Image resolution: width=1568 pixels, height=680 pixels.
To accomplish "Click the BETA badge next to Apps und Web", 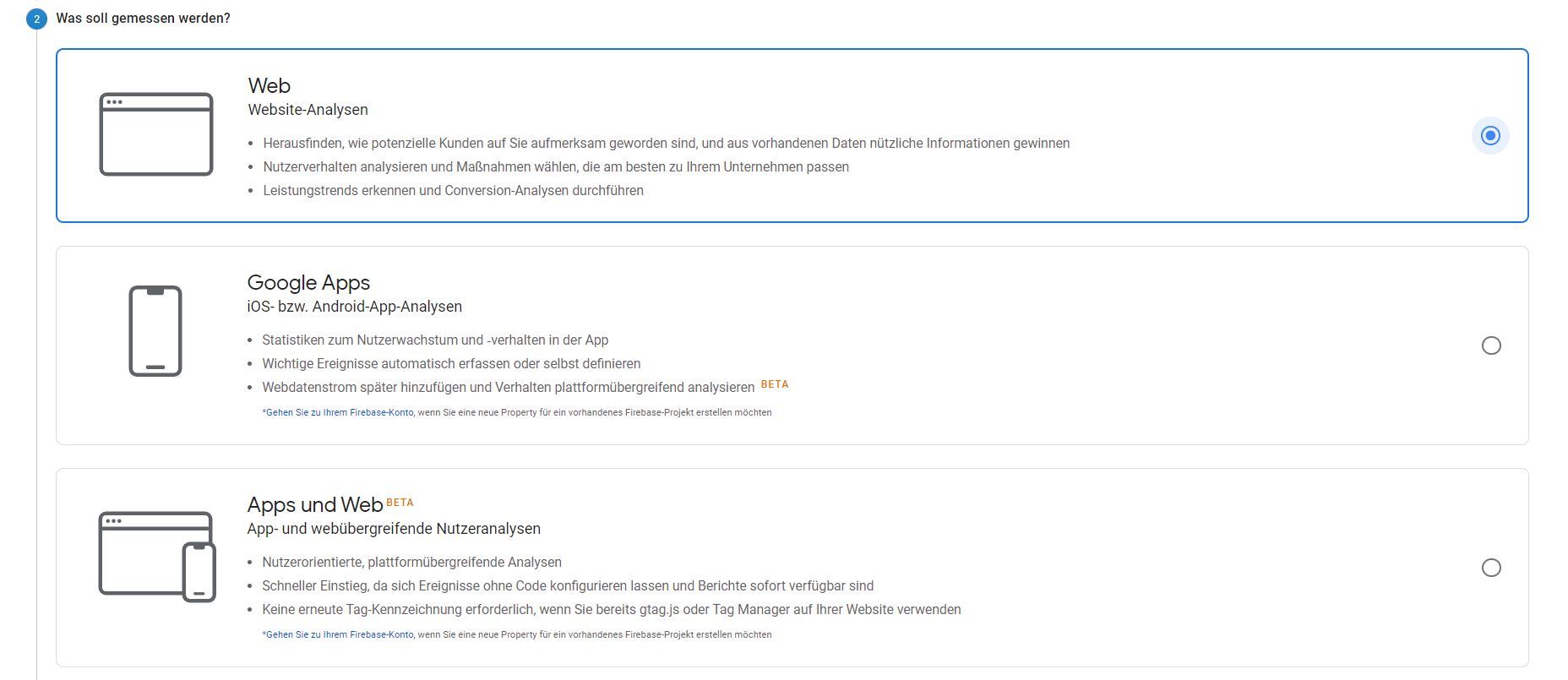I will click(400, 502).
